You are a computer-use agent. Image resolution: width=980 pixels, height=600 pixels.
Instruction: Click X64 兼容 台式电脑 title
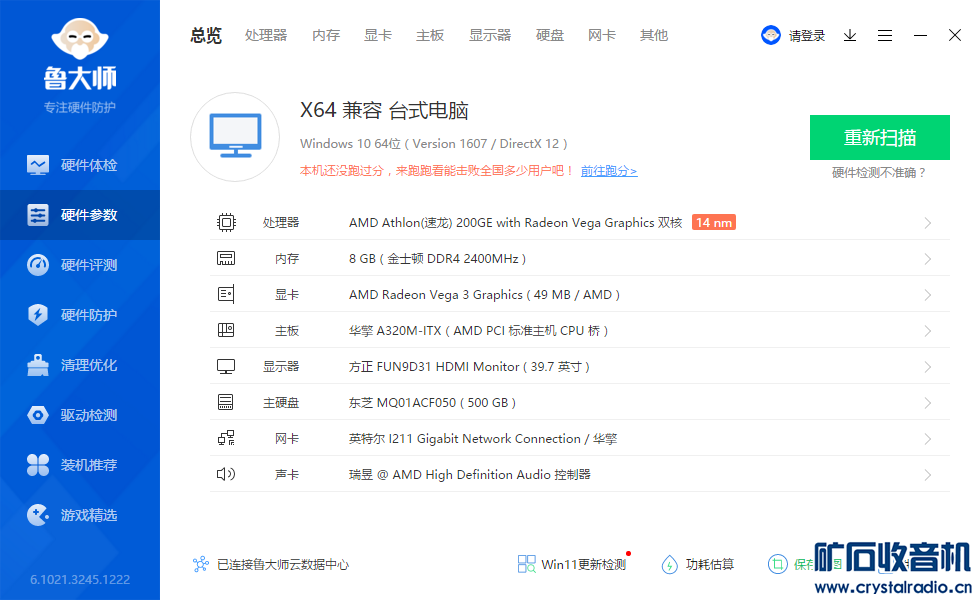point(384,110)
